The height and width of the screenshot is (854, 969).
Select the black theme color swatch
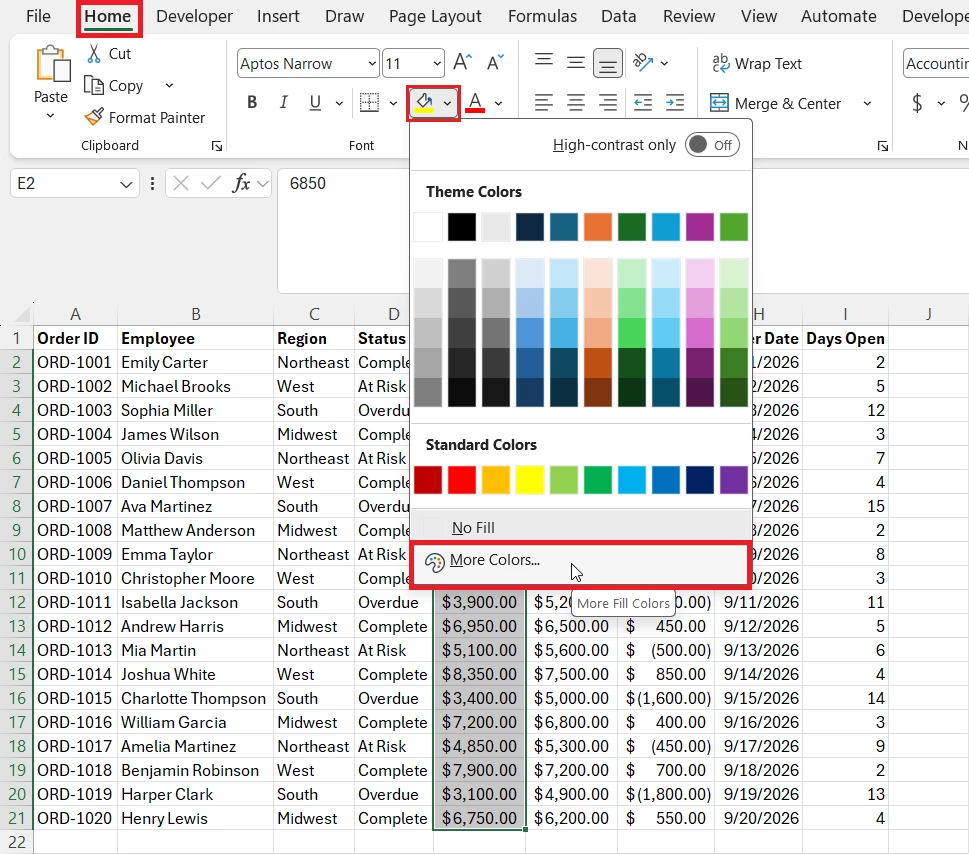462,227
